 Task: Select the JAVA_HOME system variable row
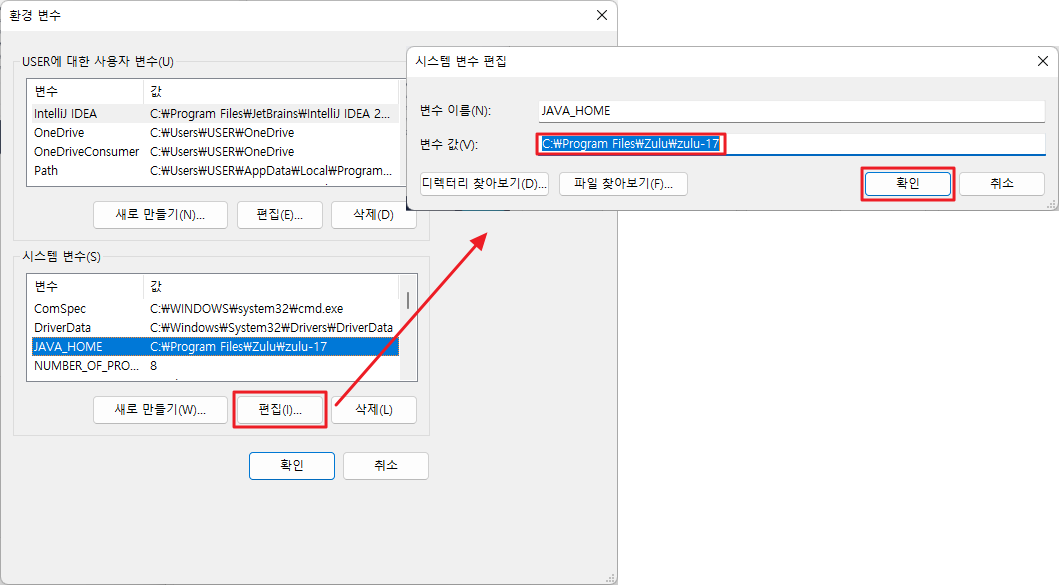[214, 347]
